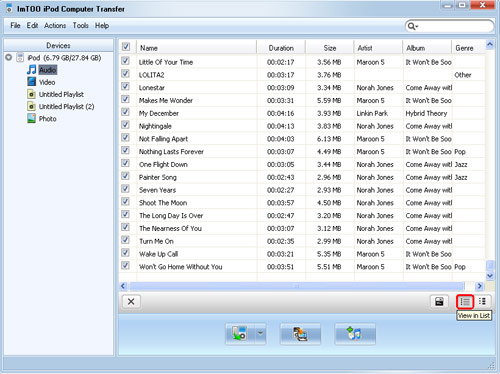Click the Devices panel header
Image resolution: width=500 pixels, height=374 pixels.
(x=58, y=45)
